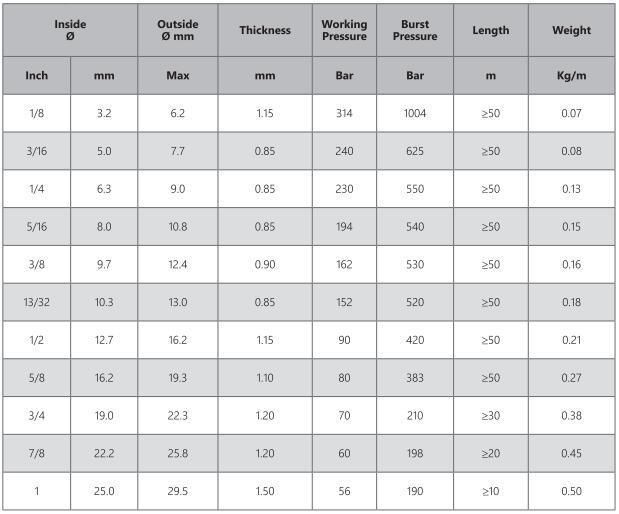
Task: Select the 0.50 weight value
Action: 571,491
